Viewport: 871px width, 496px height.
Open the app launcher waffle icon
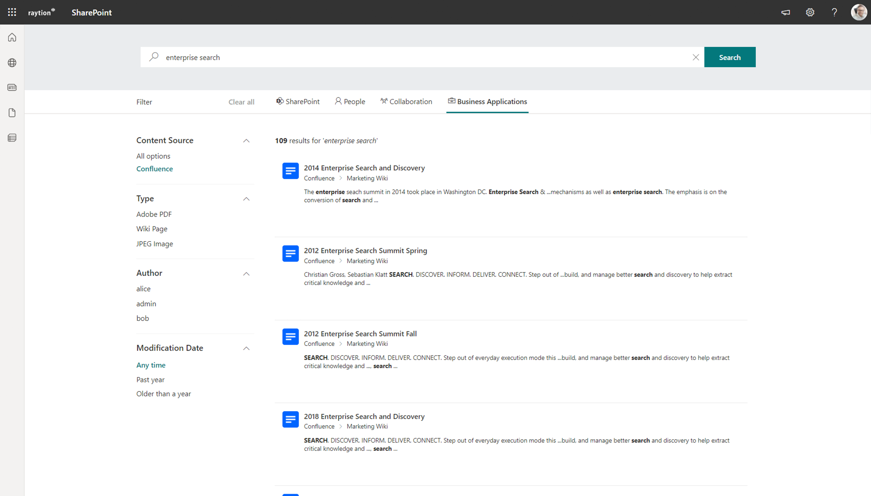tap(12, 12)
